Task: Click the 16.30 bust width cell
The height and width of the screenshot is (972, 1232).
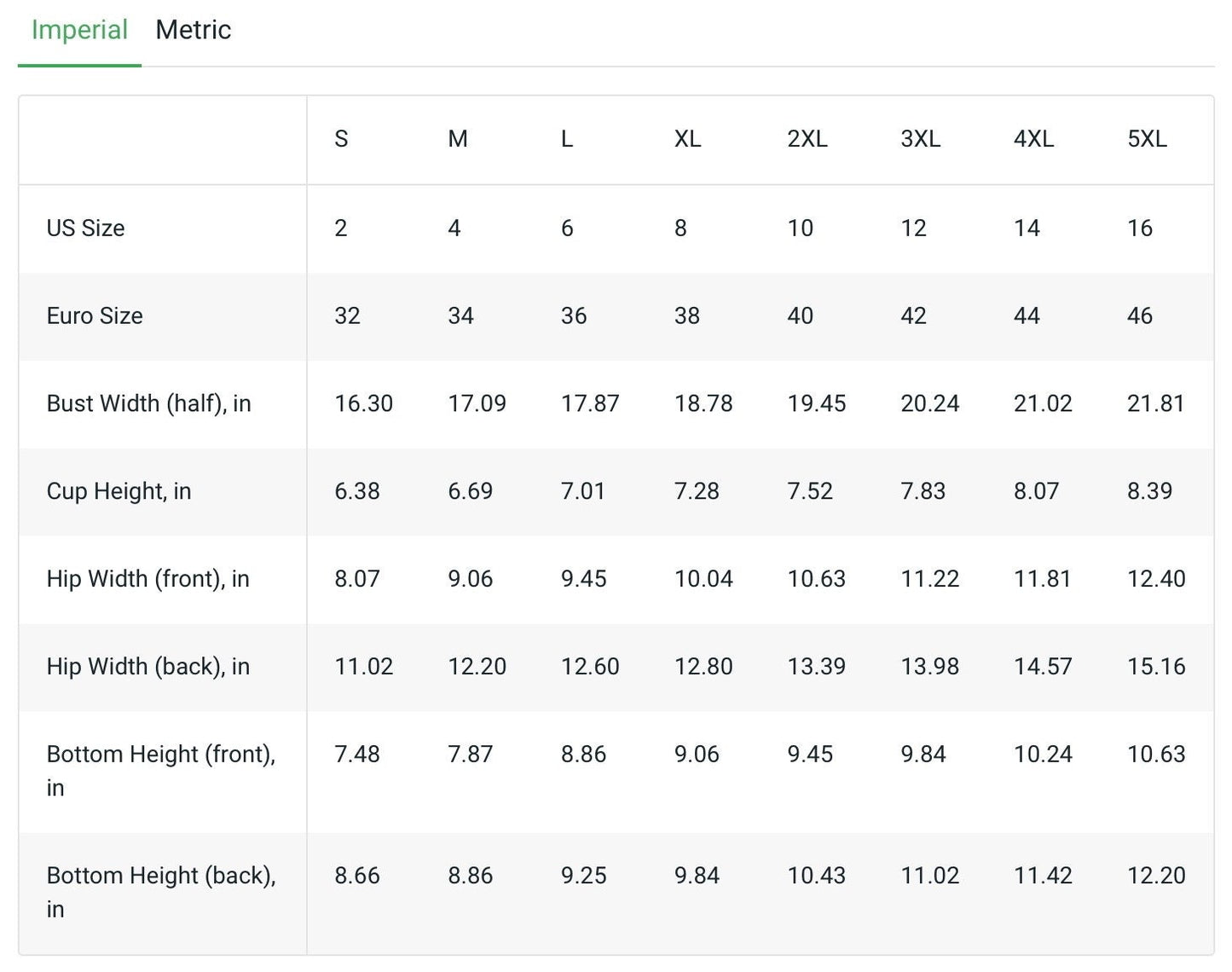Action: click(x=363, y=404)
